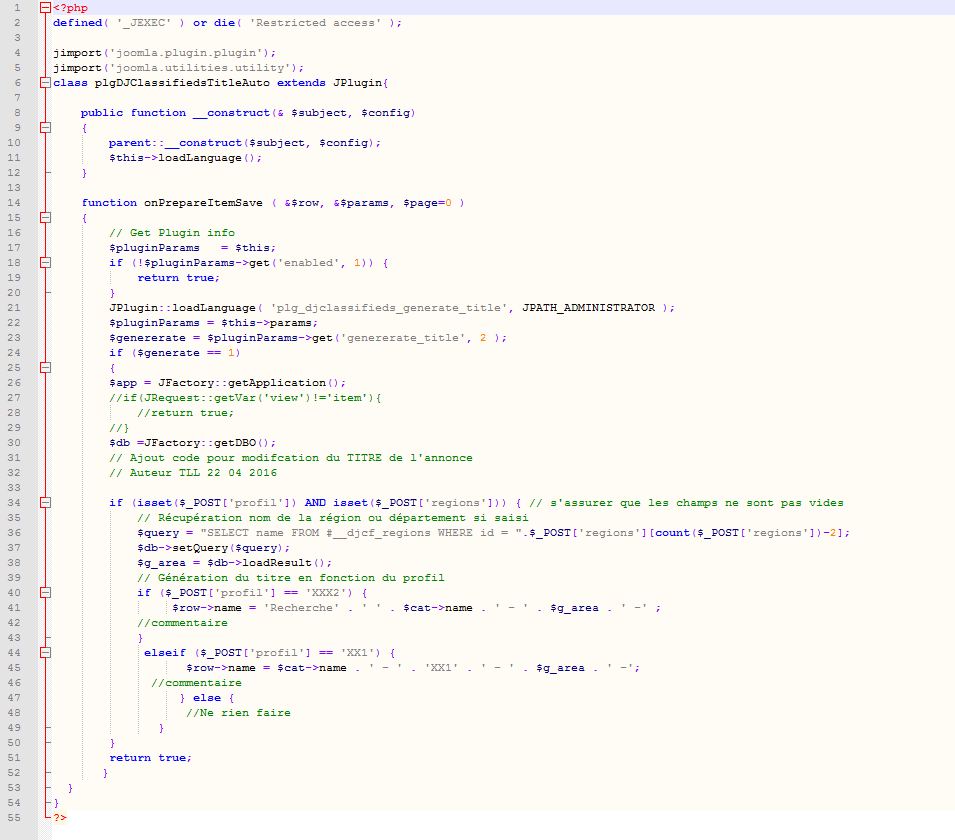Click line number 55 in the gutter

(14, 817)
